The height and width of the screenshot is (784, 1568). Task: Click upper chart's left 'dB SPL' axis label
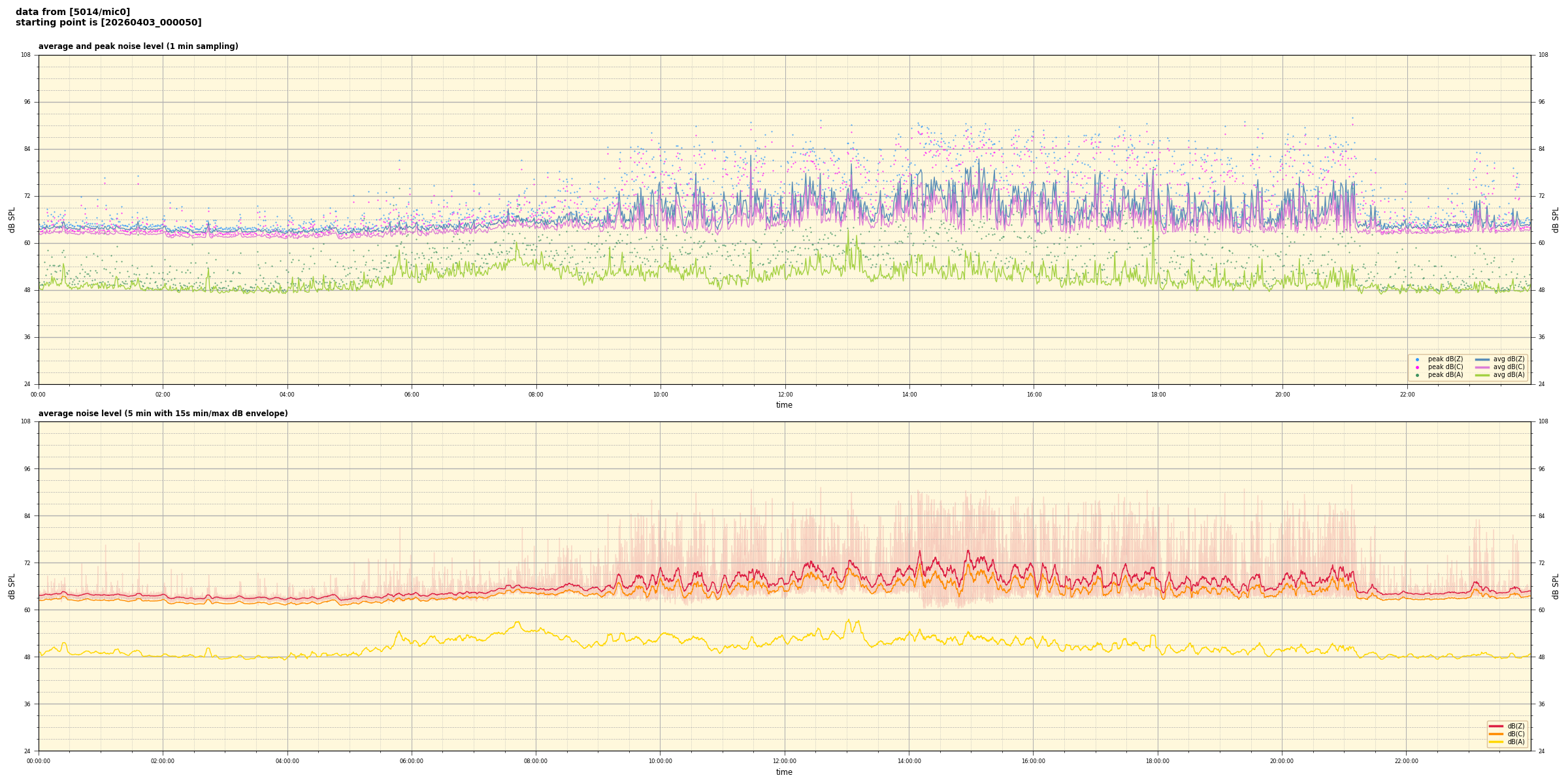pyautogui.click(x=12, y=220)
